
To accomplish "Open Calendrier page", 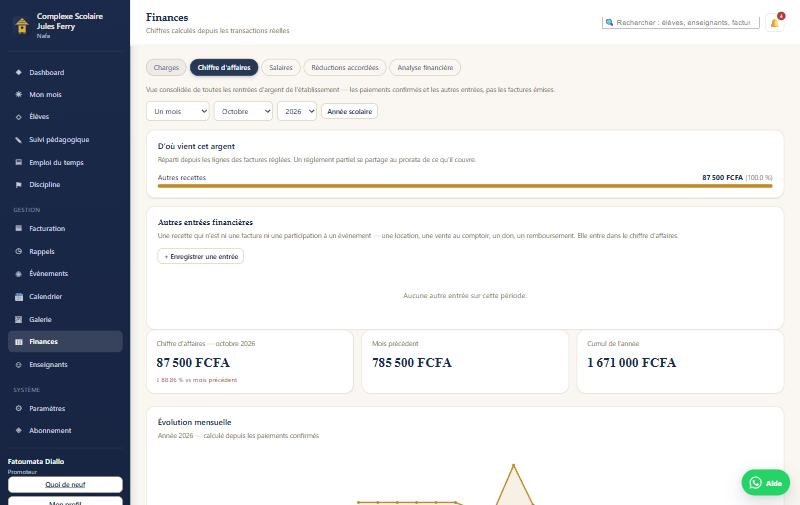I will [65, 296].
